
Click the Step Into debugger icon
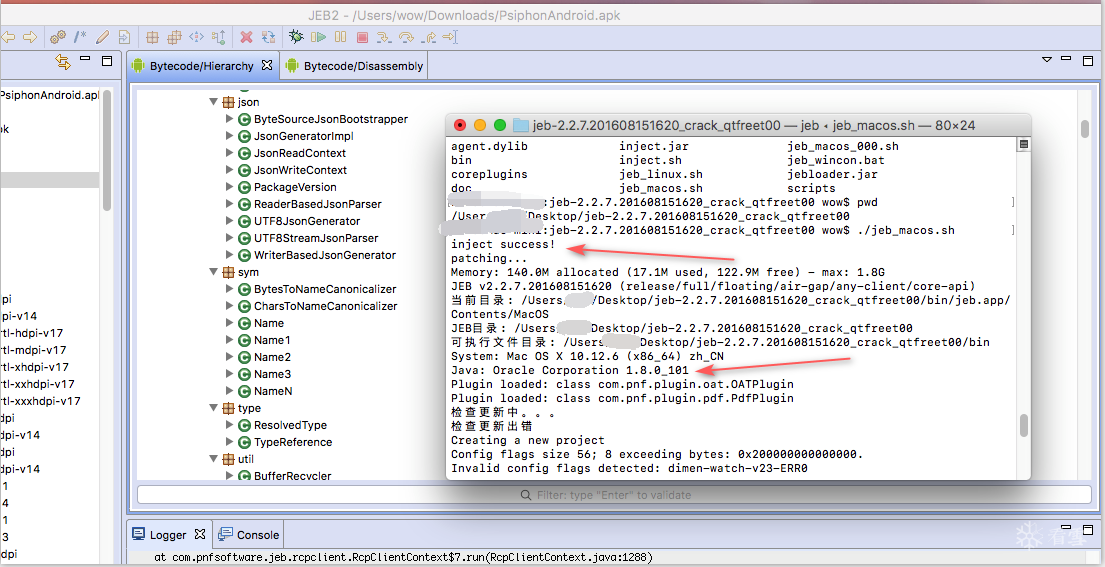(x=384, y=37)
